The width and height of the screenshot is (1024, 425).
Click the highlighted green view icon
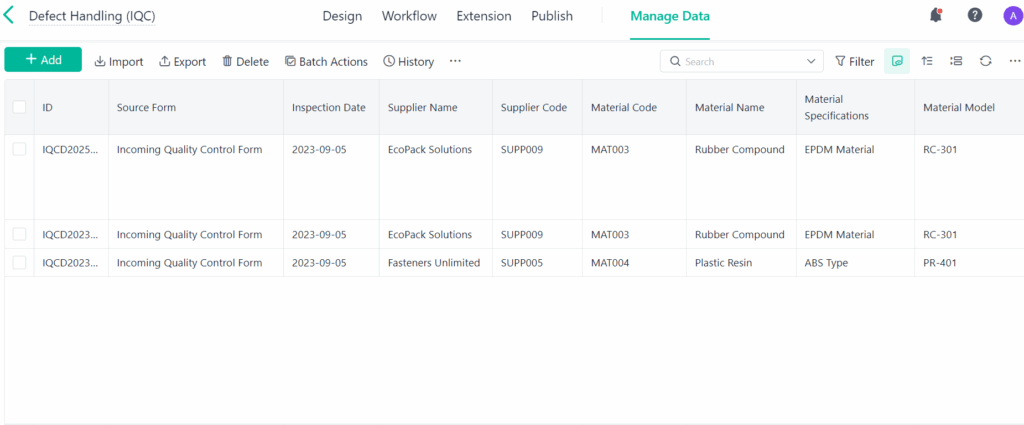click(897, 61)
